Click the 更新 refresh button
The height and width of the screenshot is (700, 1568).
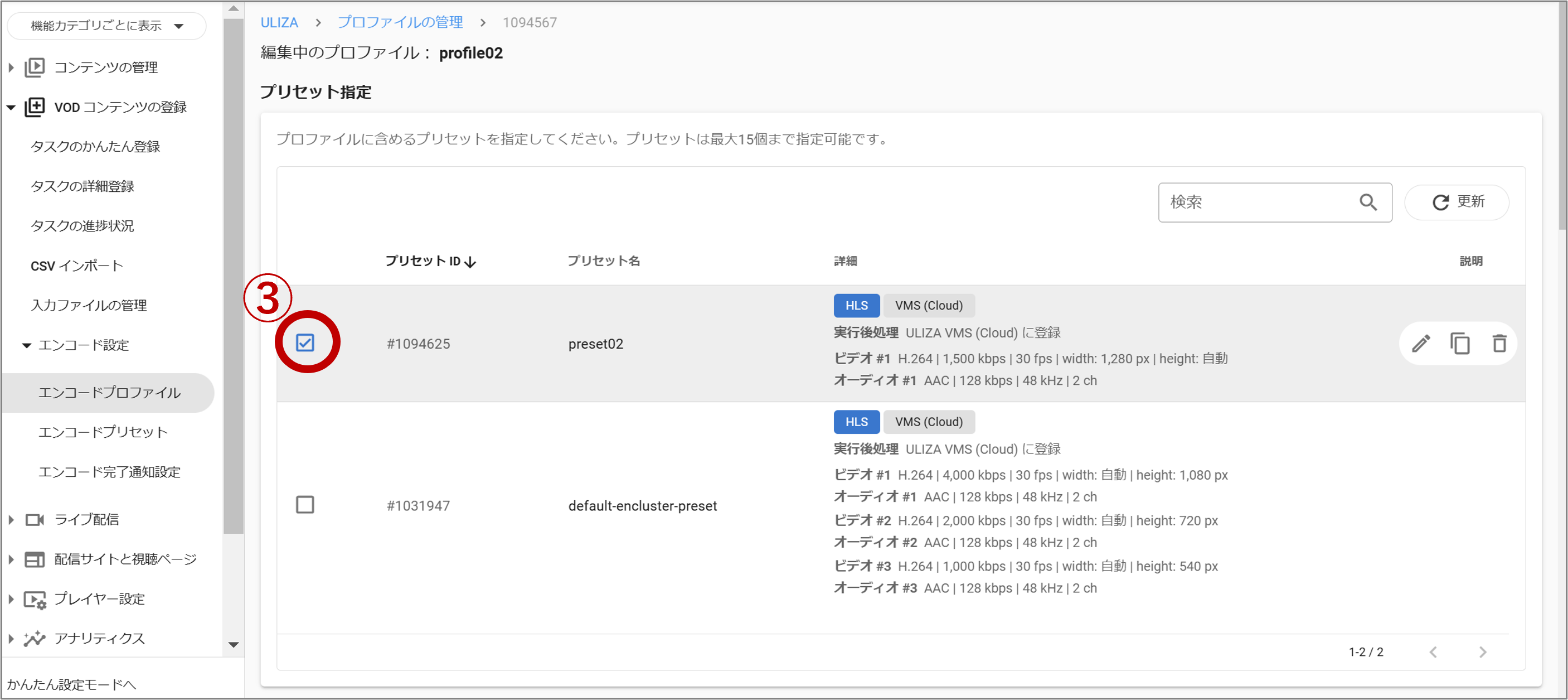coord(1457,202)
